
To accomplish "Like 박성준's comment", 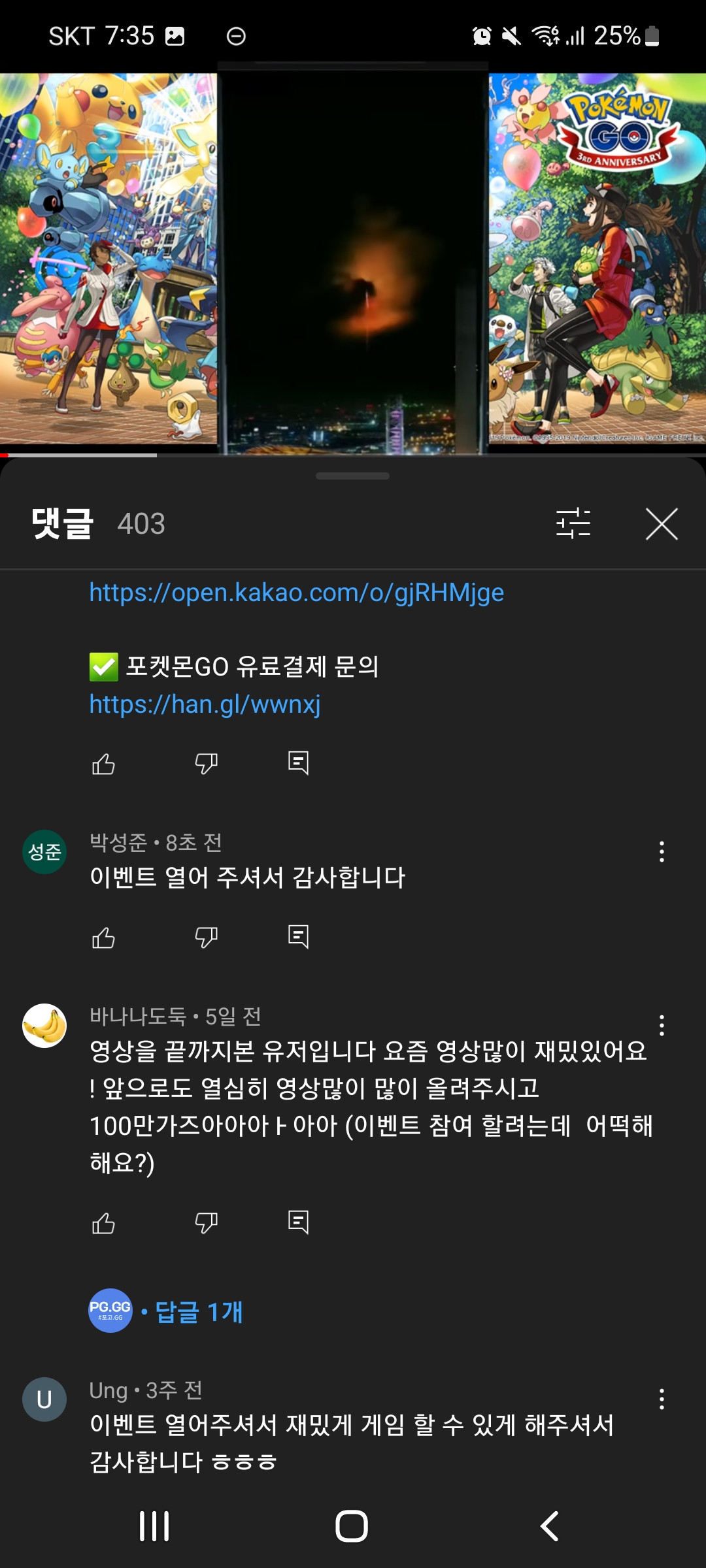I will (103, 938).
